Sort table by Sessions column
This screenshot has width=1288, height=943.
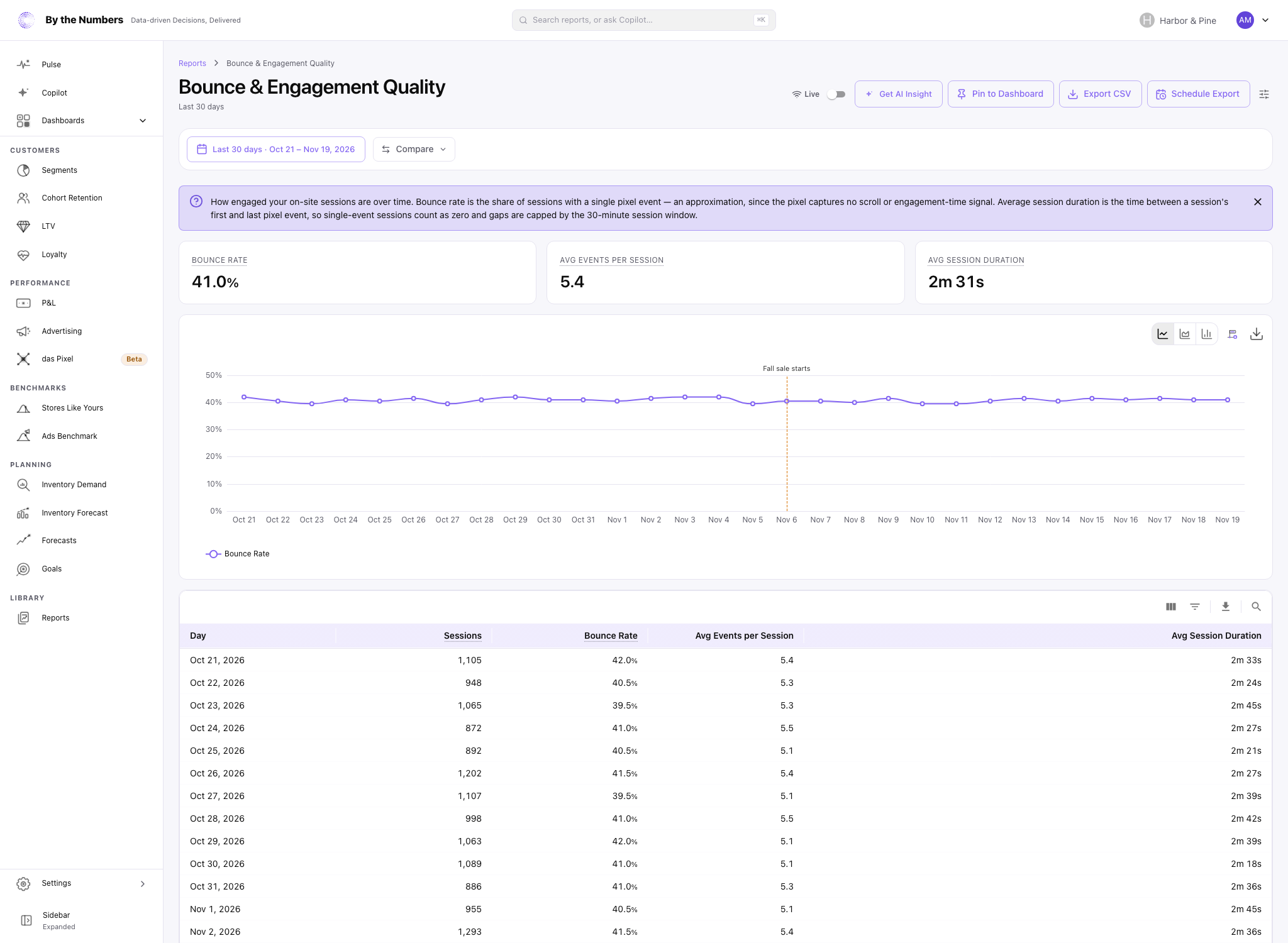[463, 636]
